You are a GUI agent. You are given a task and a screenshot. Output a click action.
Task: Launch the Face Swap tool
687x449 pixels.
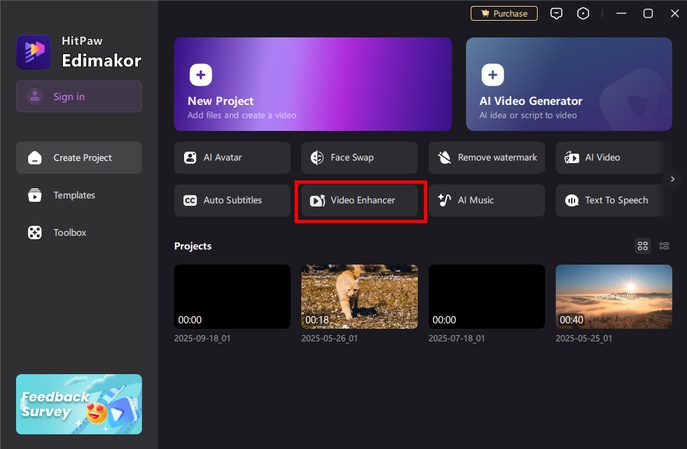(359, 158)
